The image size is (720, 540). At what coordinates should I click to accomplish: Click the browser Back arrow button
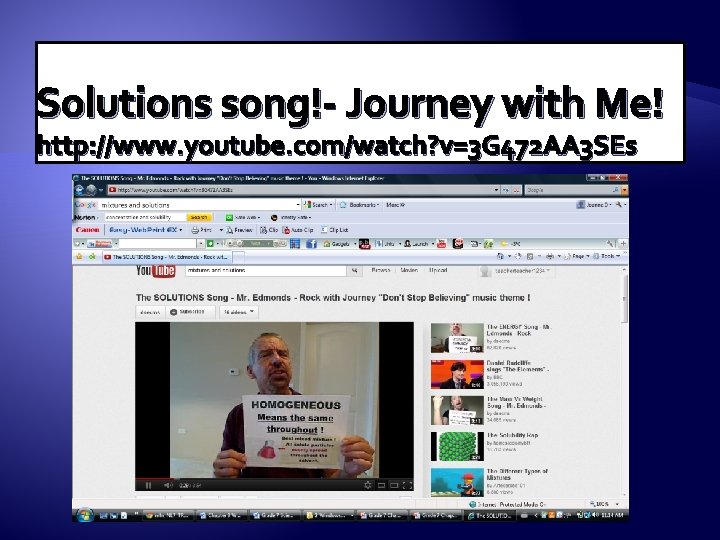coord(79,190)
